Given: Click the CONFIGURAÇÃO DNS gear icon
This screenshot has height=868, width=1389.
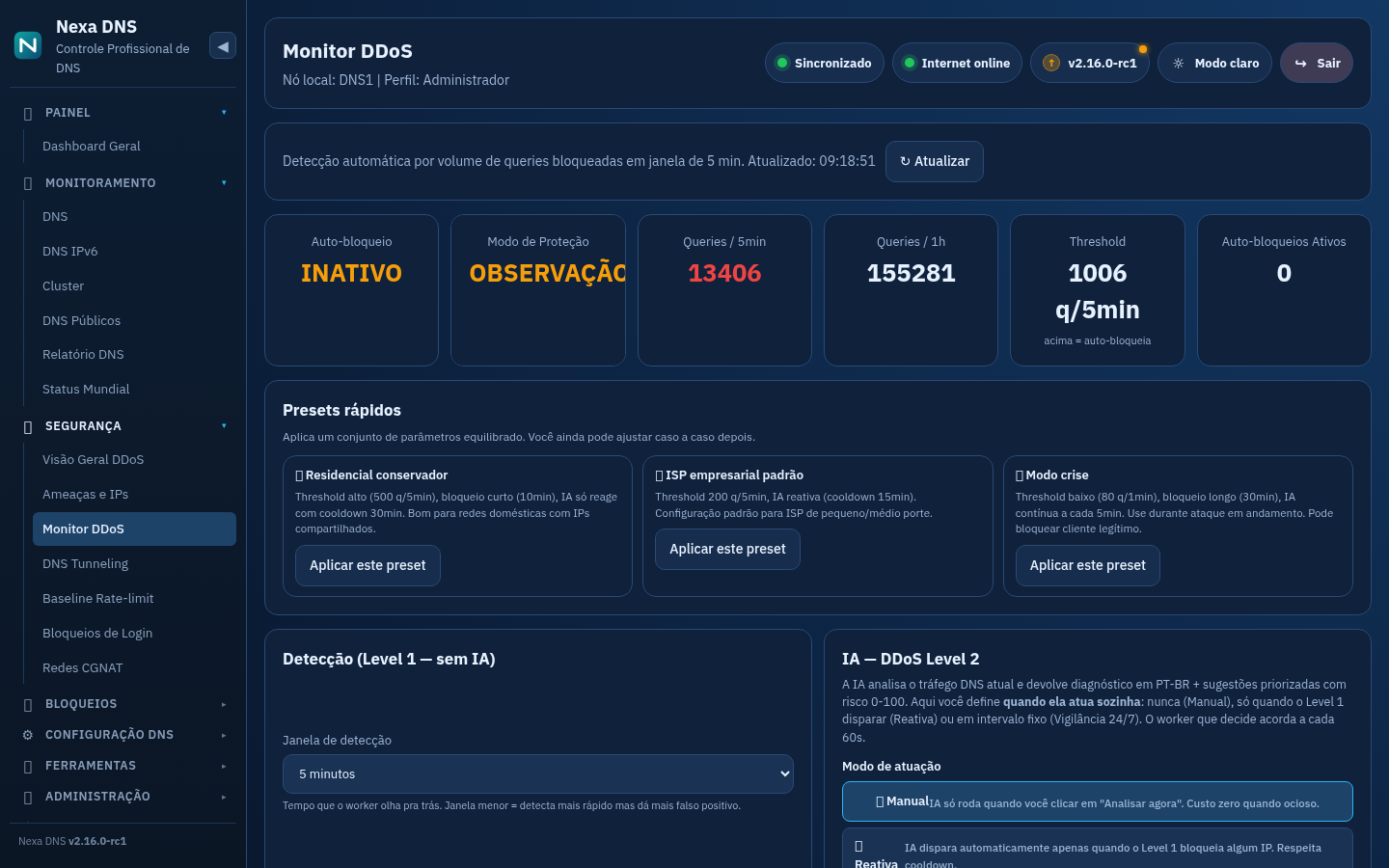Looking at the screenshot, I should [28, 735].
